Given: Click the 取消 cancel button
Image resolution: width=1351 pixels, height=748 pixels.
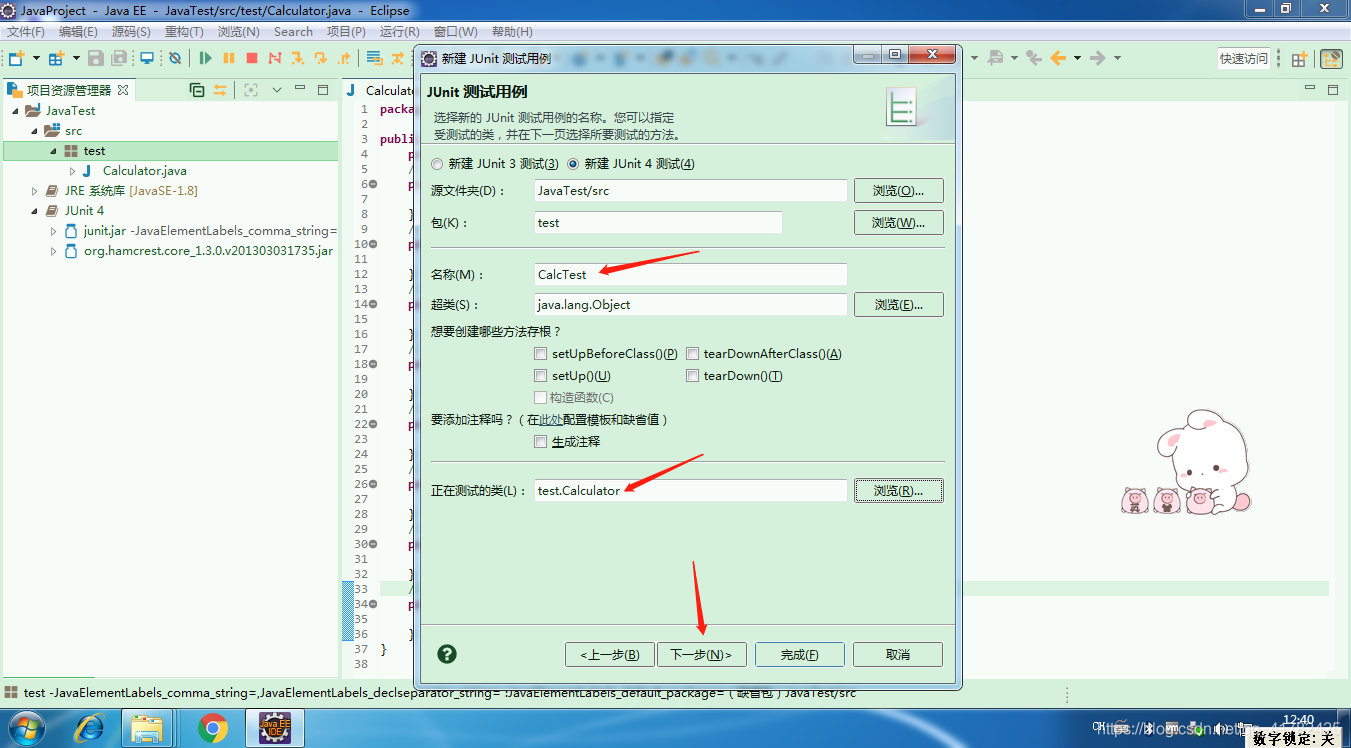Looking at the screenshot, I should tap(898, 655).
